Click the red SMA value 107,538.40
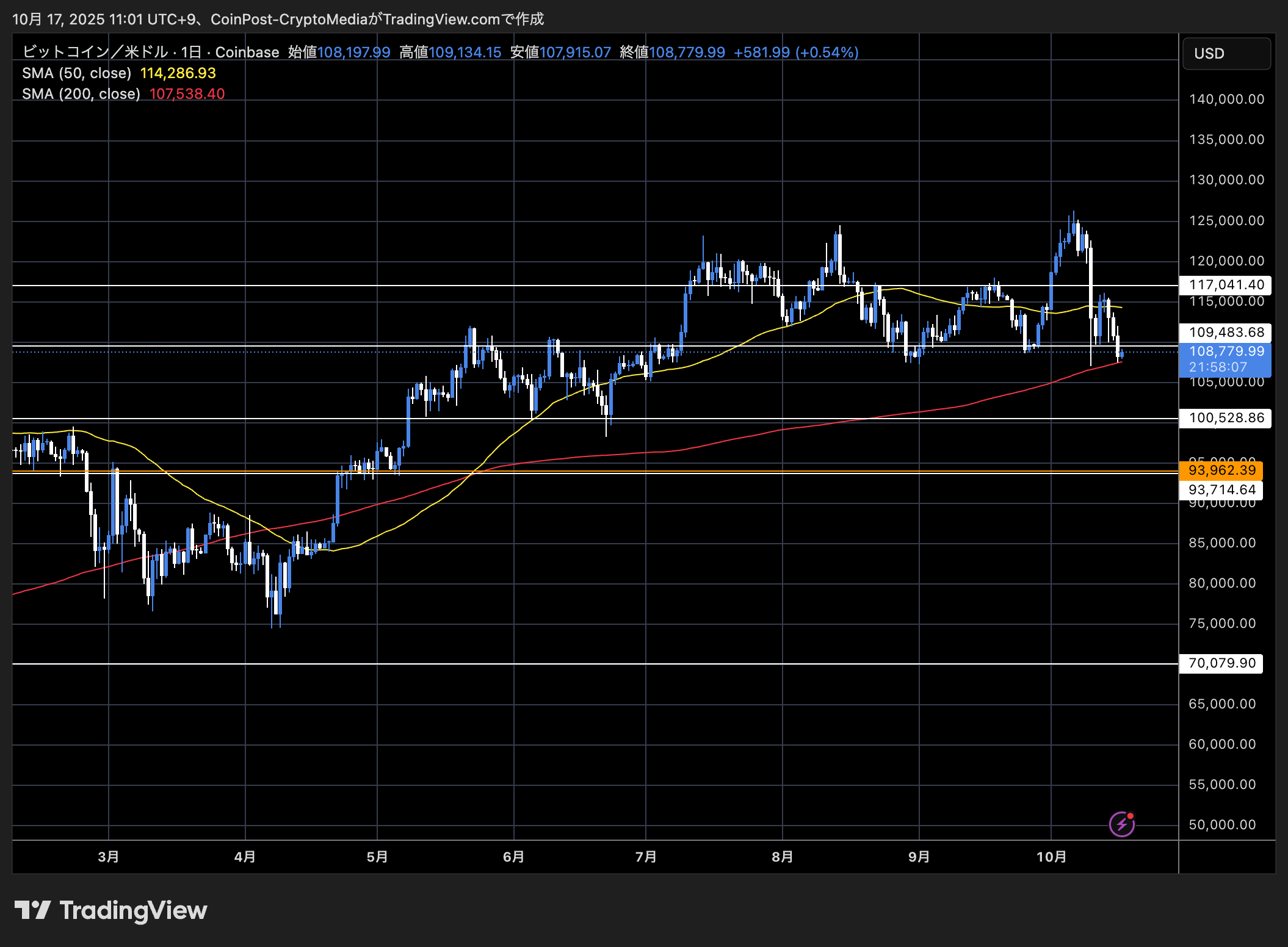Viewport: 1288px width, 947px height. point(187,94)
